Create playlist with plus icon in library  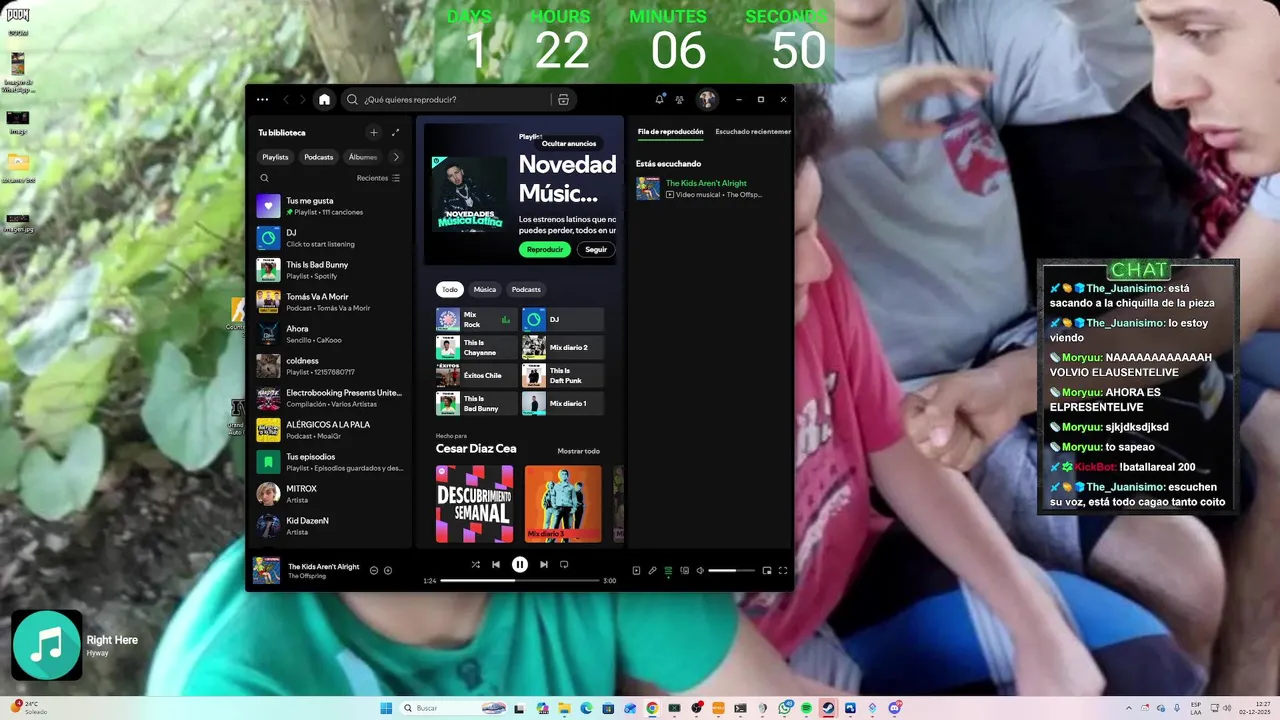coord(374,132)
